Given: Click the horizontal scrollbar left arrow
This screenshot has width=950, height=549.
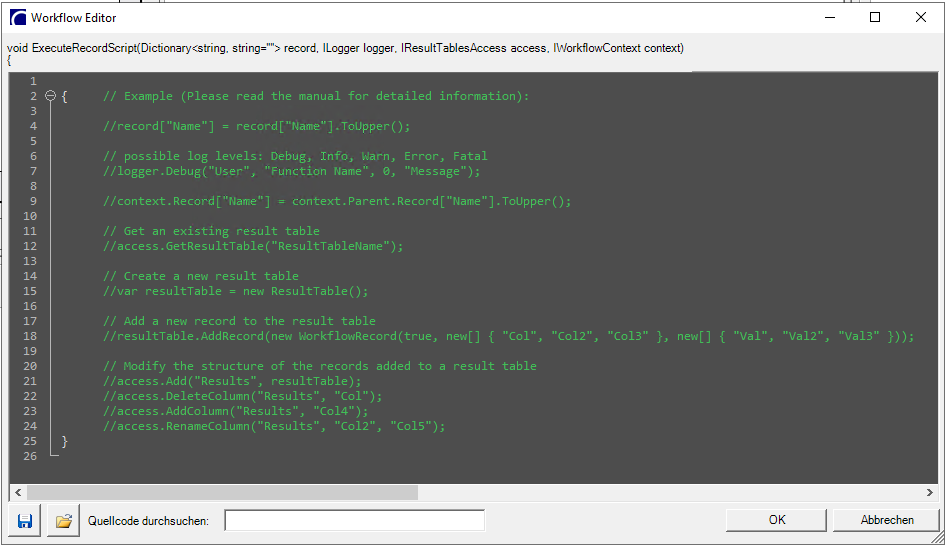Looking at the screenshot, I should [x=18, y=493].
